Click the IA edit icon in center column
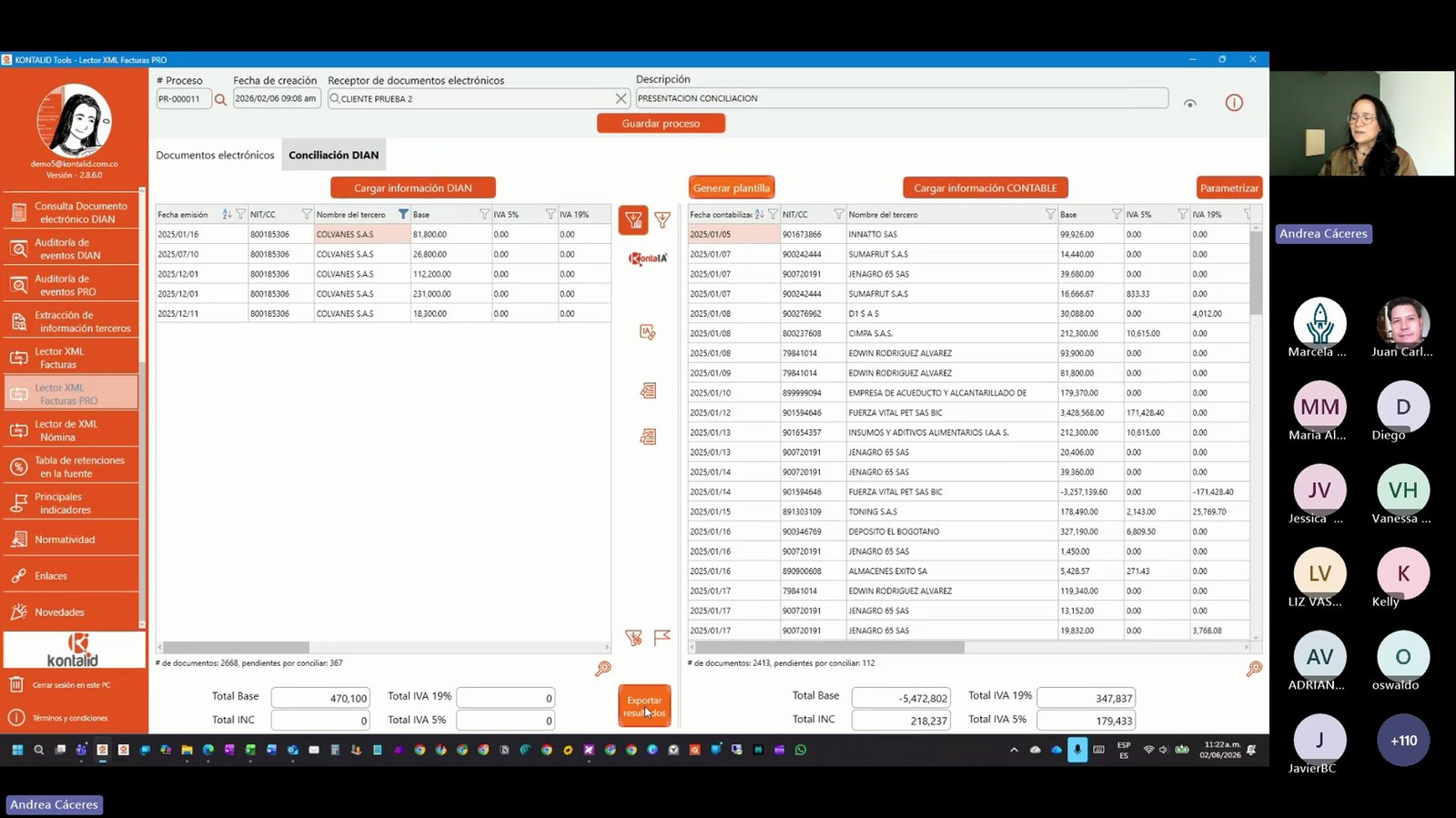Viewport: 1456px width, 818px height. [x=648, y=332]
